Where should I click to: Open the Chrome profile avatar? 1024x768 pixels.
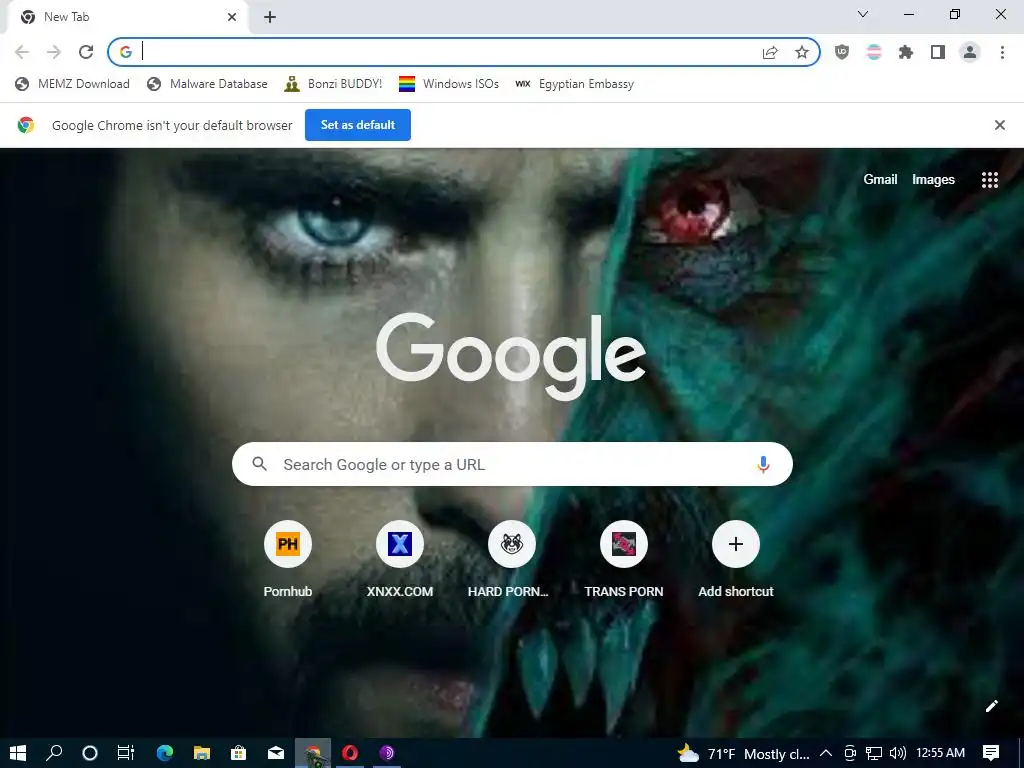pos(970,52)
